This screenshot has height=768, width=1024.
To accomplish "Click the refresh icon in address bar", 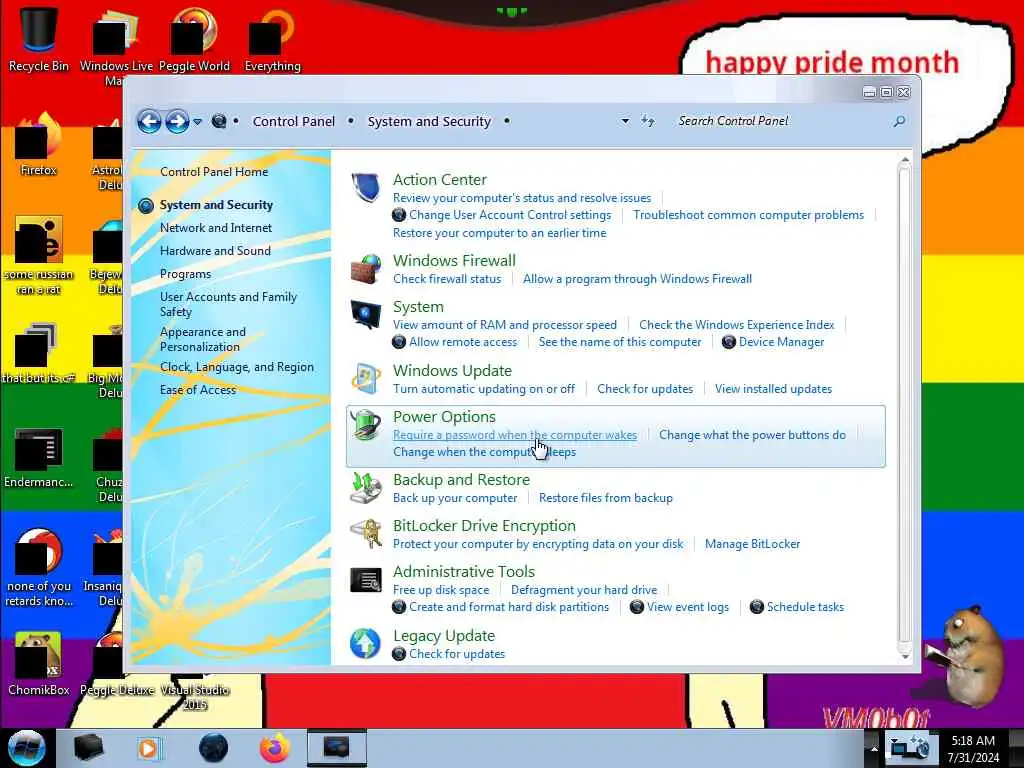I will tap(648, 121).
